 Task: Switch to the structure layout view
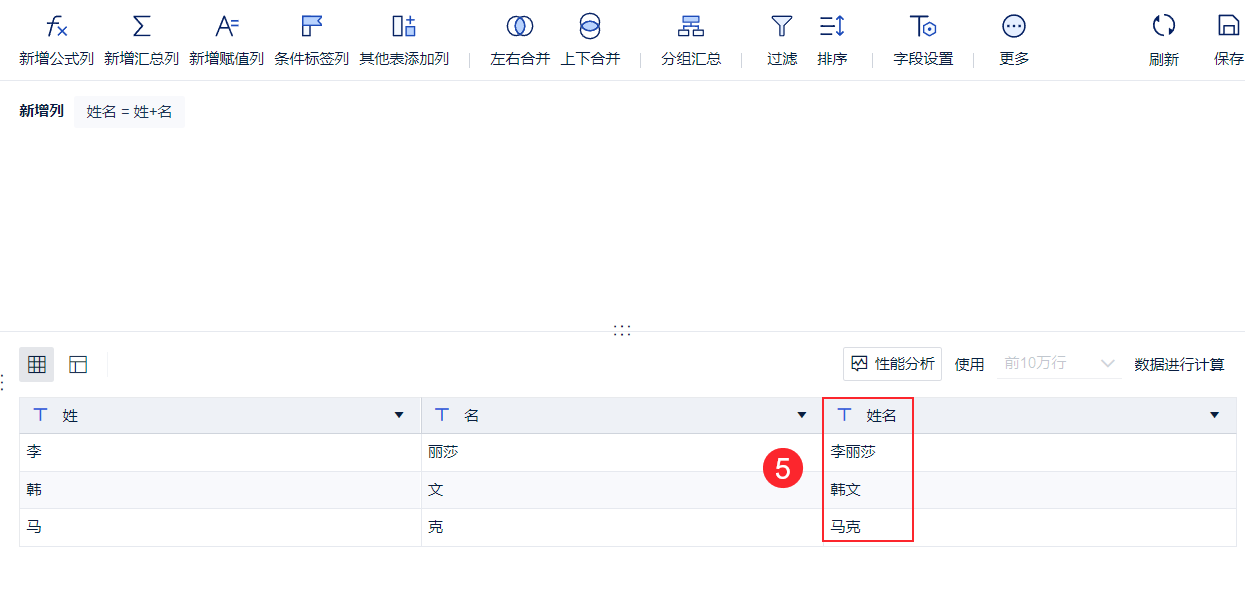point(78,365)
